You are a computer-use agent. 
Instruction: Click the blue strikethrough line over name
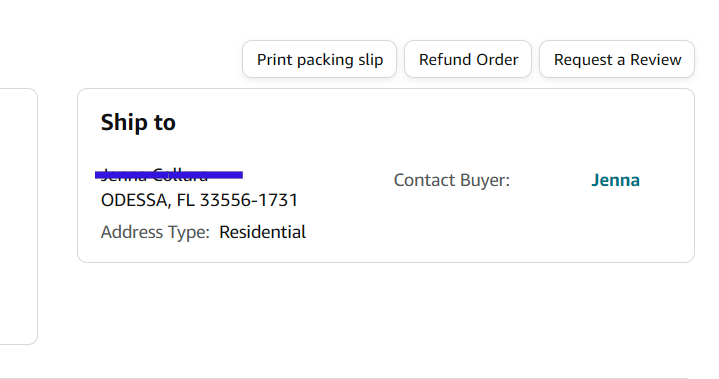[169, 175]
